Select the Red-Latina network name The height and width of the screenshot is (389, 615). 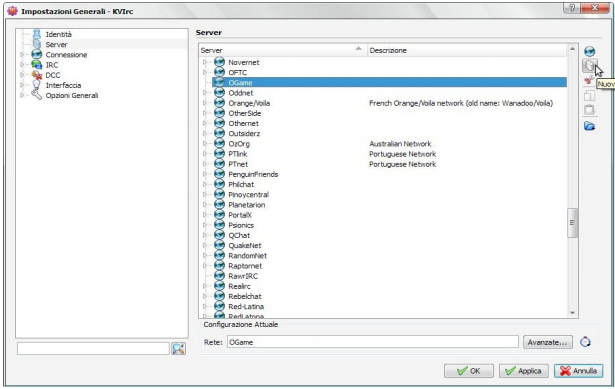[246, 307]
